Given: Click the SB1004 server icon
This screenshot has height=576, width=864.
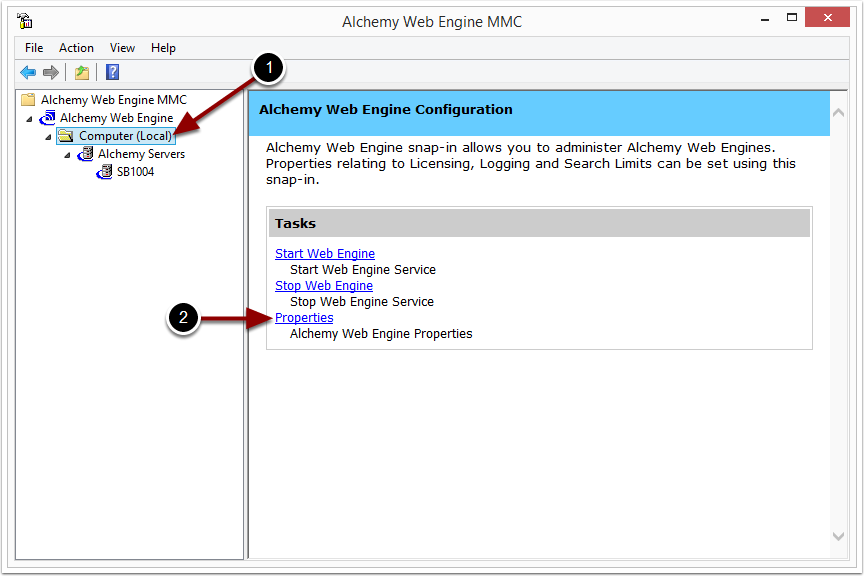Looking at the screenshot, I should [104, 172].
